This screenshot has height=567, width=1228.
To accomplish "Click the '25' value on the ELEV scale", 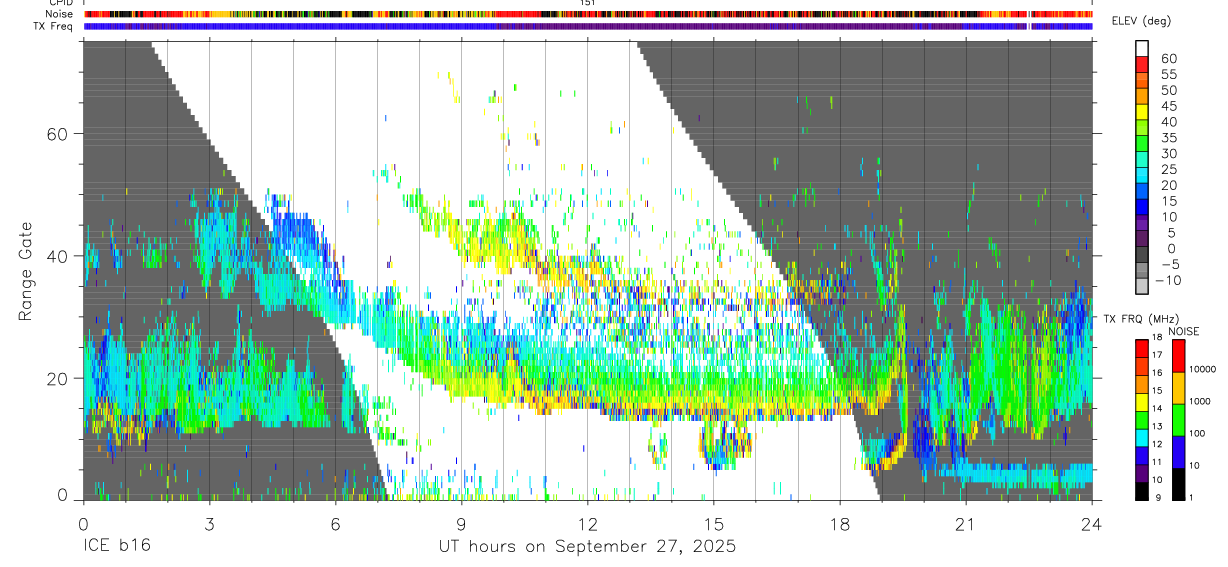I will (x=1168, y=170).
